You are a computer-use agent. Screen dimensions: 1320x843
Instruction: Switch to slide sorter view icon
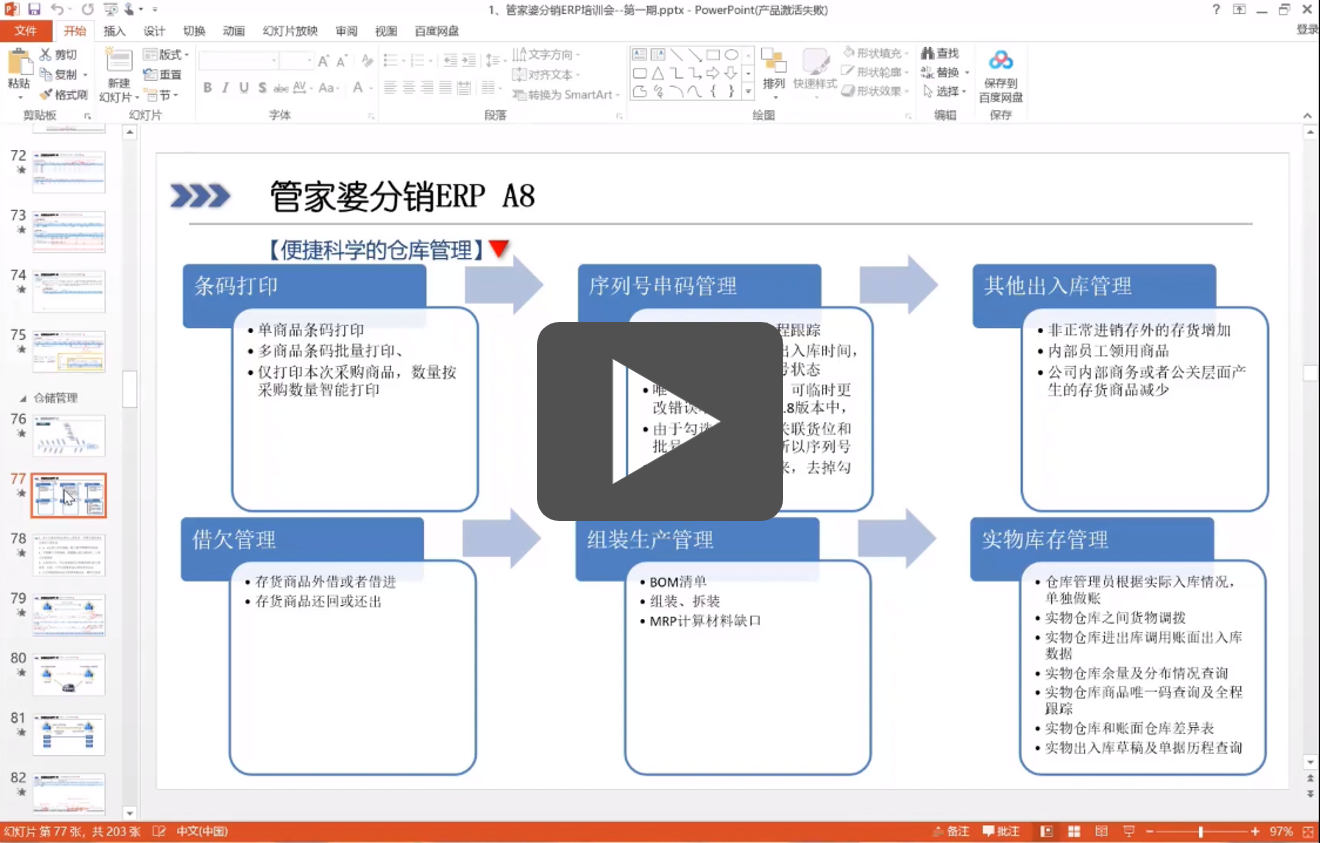(x=1073, y=832)
